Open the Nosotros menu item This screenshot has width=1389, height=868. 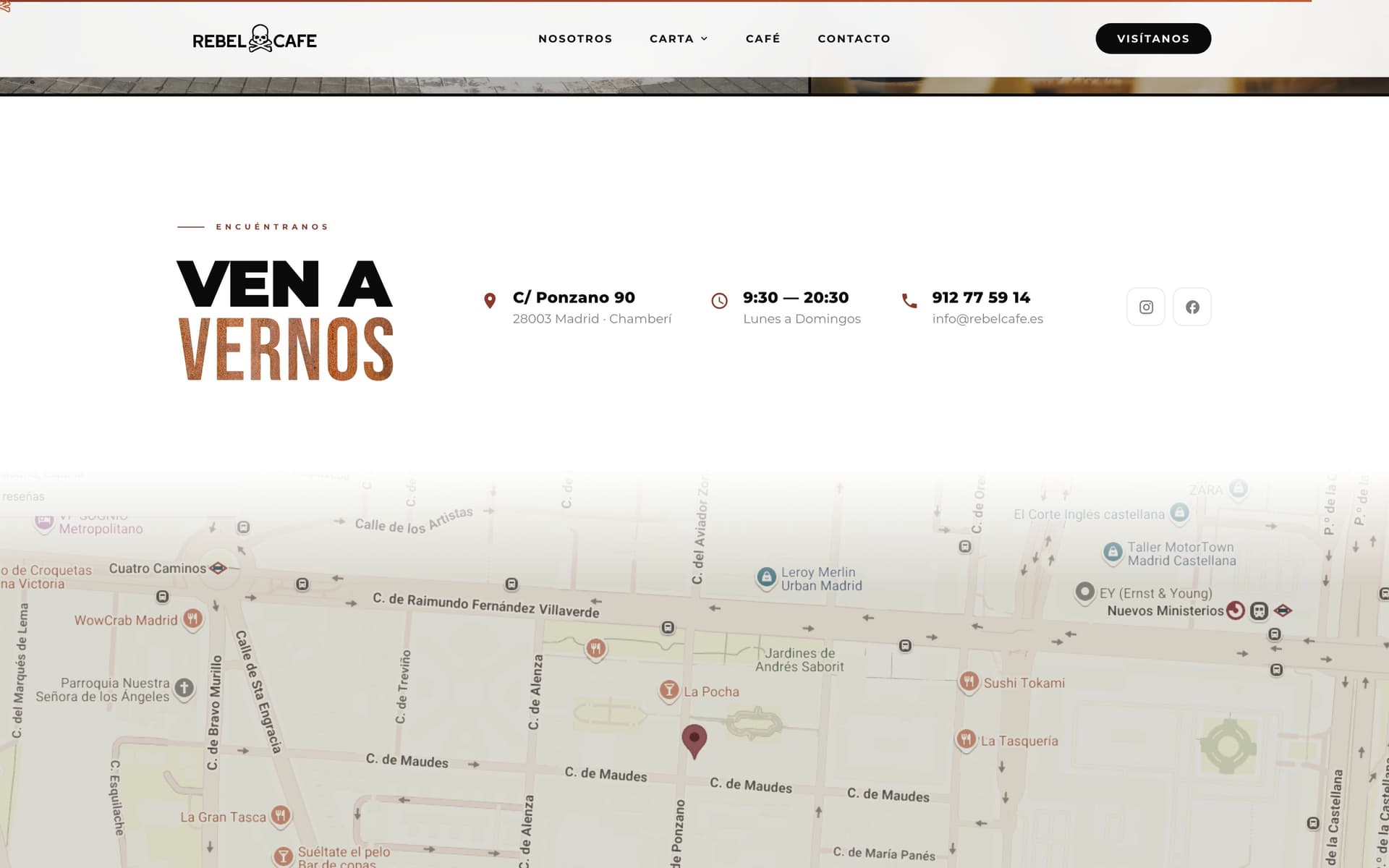[575, 39]
